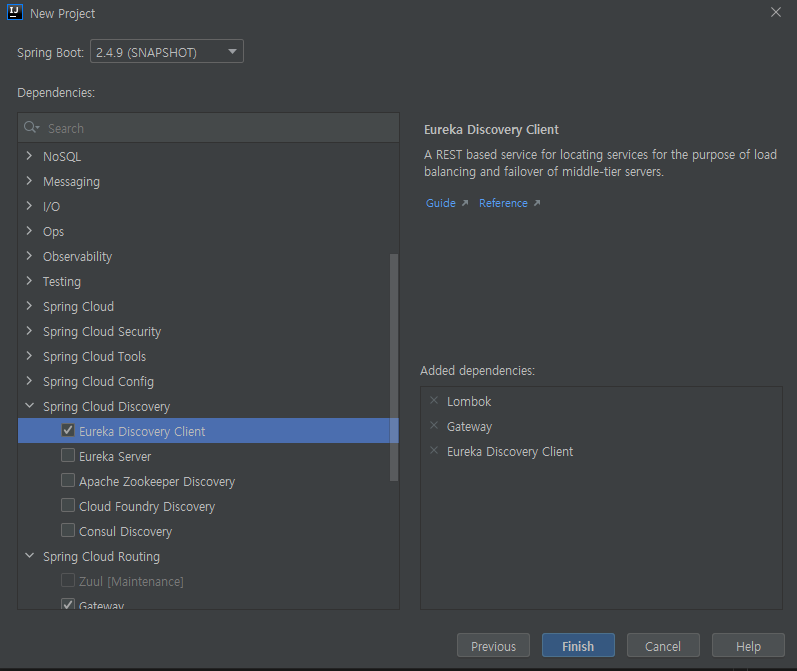Expand Spring Cloud Security category
Viewport: 797px width, 671px height.
[29, 330]
